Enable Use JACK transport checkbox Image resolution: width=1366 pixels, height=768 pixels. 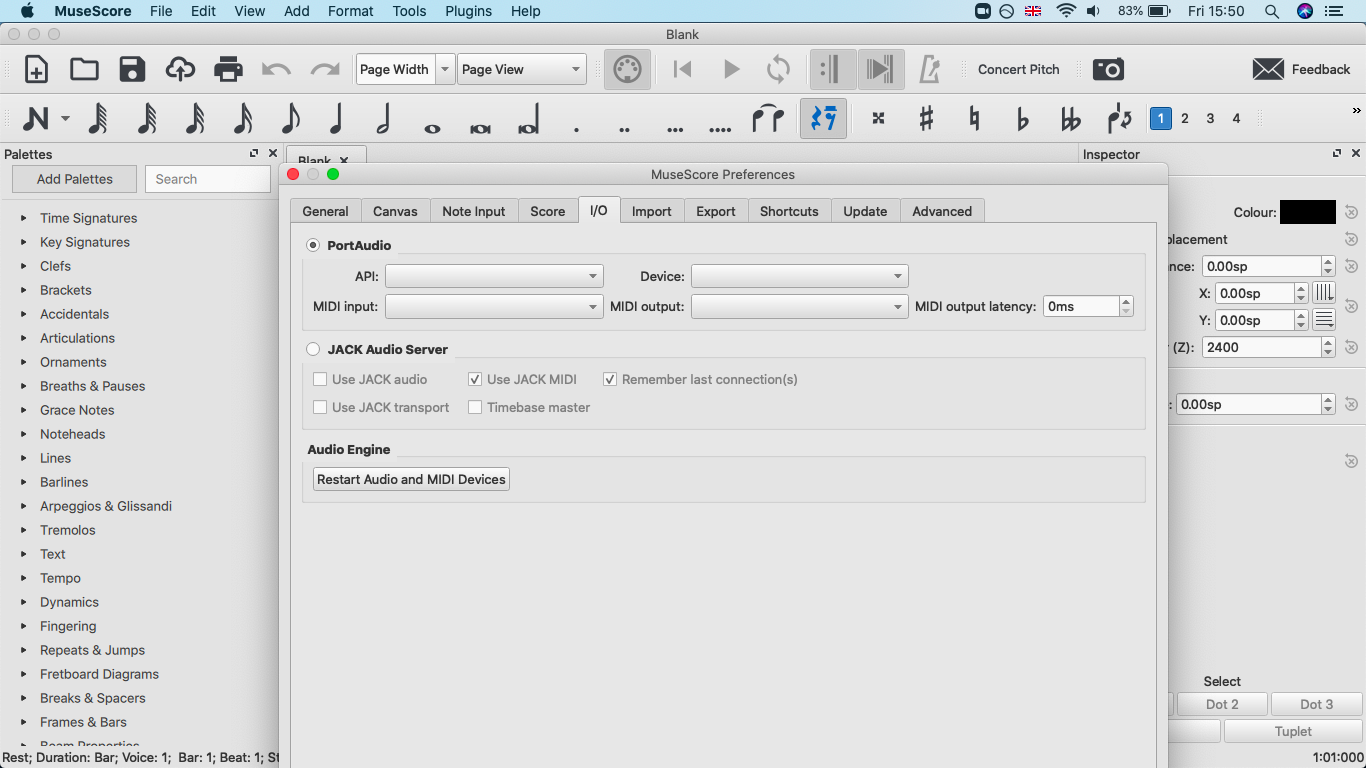click(320, 407)
